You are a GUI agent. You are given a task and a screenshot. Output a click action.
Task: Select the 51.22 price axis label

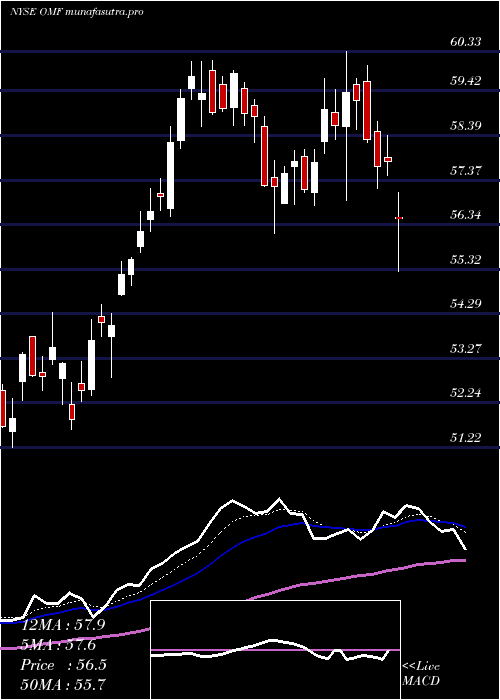coord(465,438)
